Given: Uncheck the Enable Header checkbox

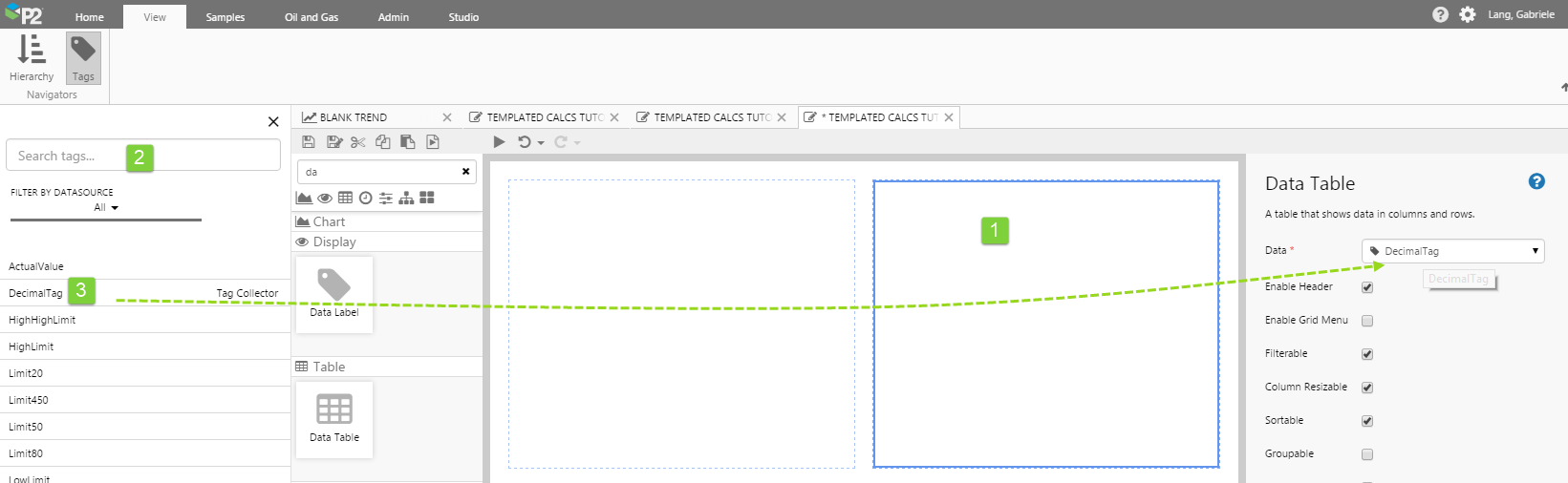Looking at the screenshot, I should point(1367,287).
